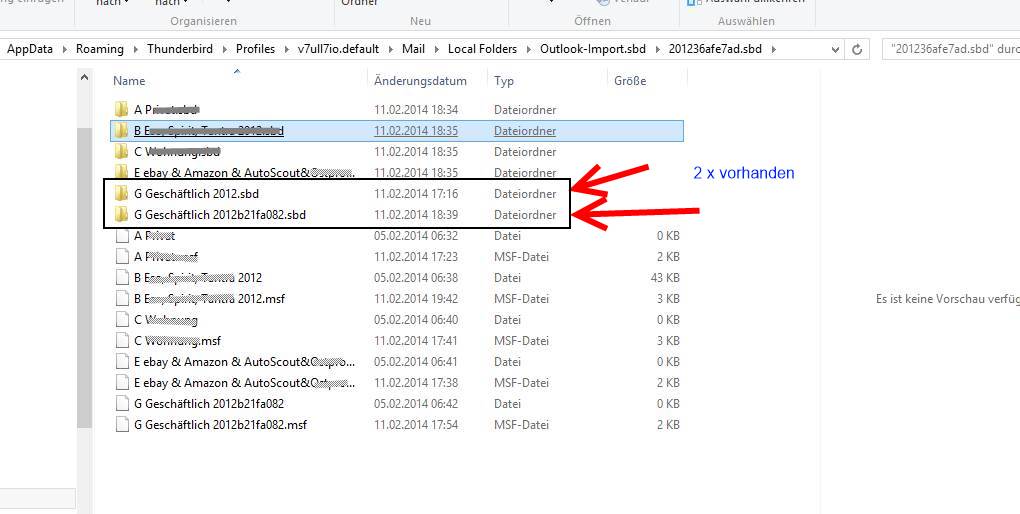
Task: Click the file icon of the extensionless G Geschäftlich 2012b21fa082 file
Action: (122, 403)
